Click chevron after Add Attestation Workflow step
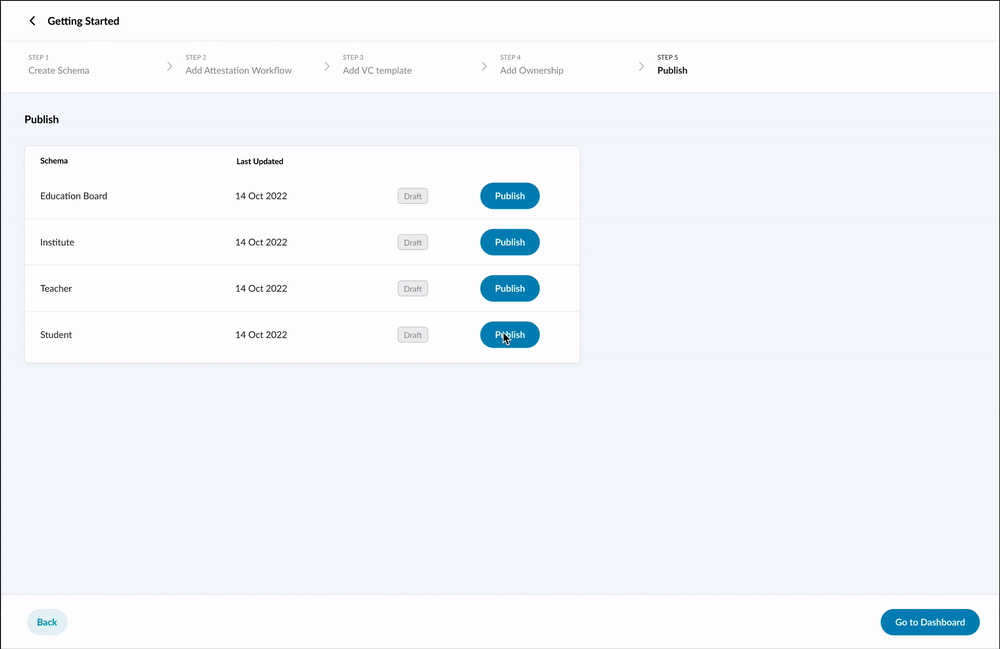This screenshot has width=1000, height=649. click(x=327, y=66)
